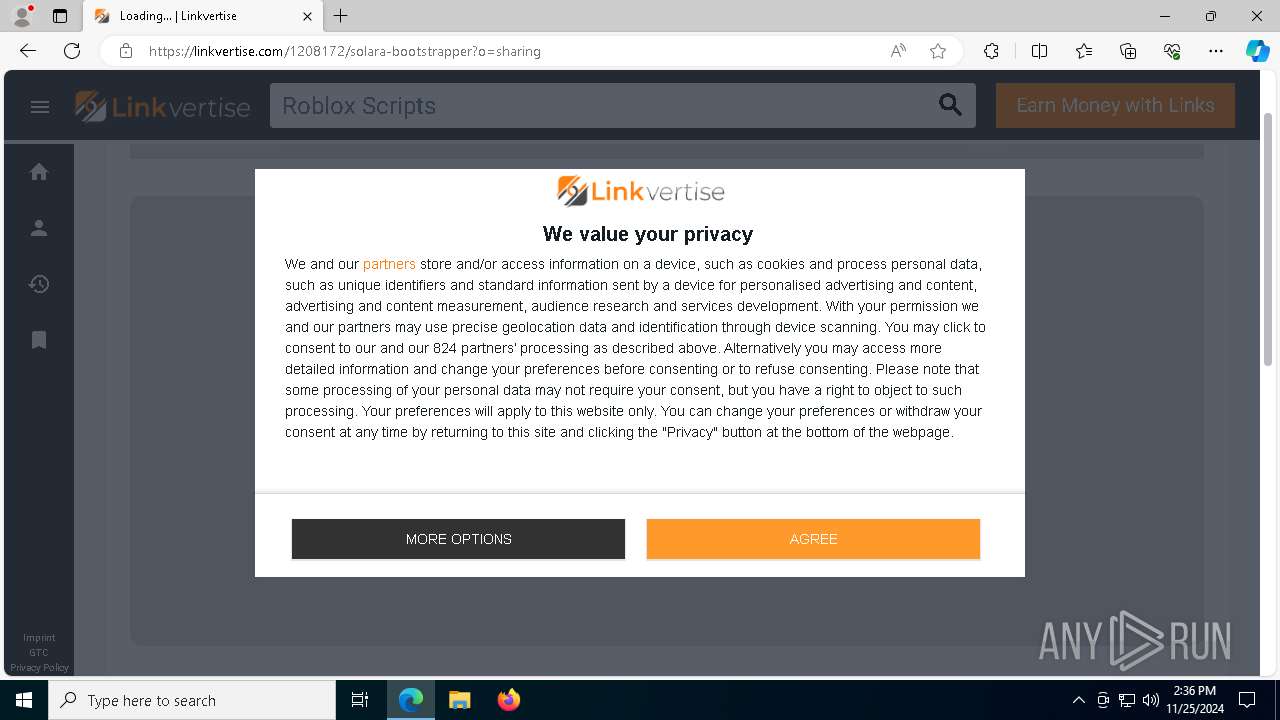Image resolution: width=1280 pixels, height=720 pixels.
Task: Open browser Extensions puzzle icon
Action: click(991, 51)
